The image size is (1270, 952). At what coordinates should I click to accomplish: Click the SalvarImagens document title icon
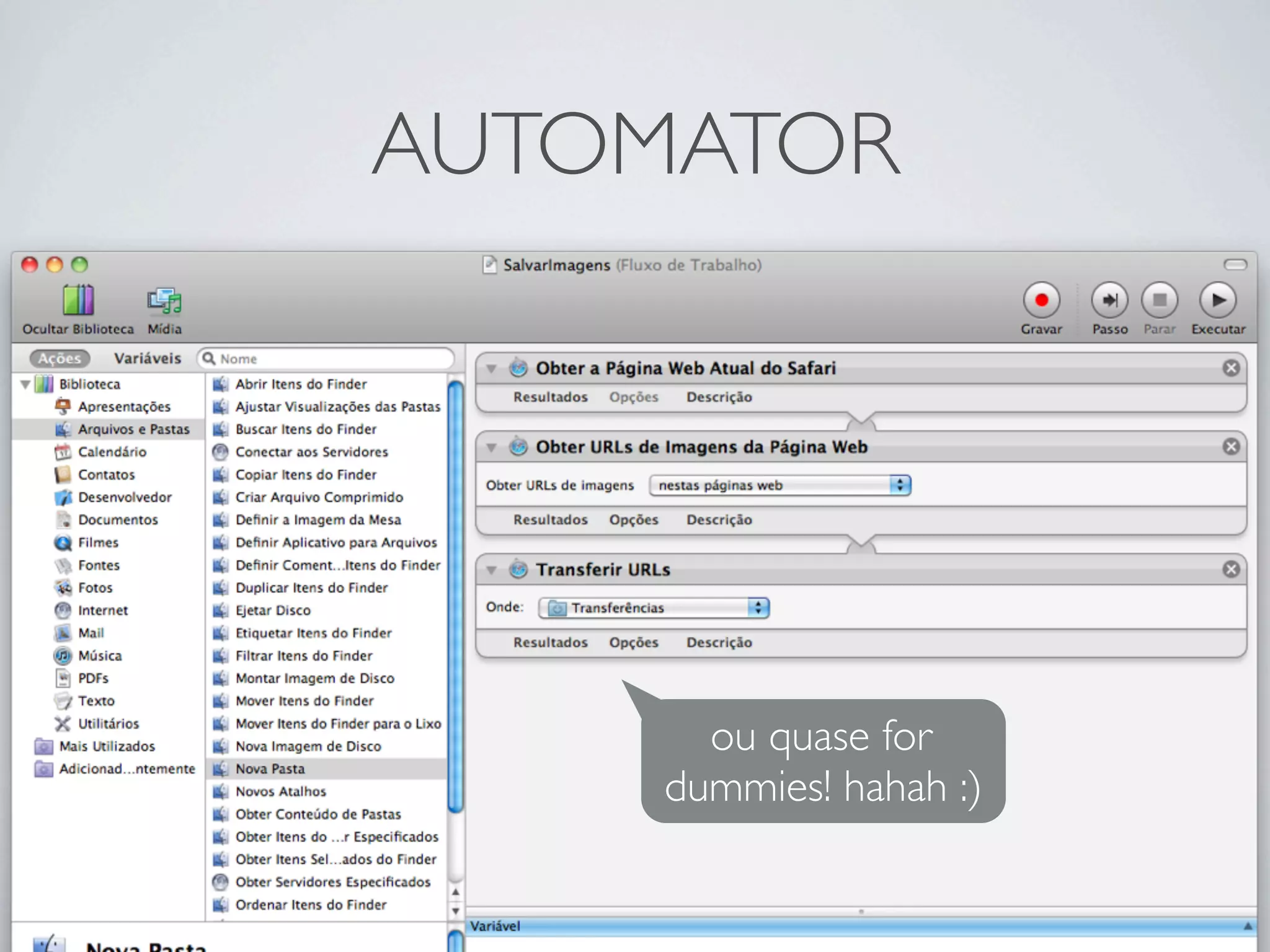(490, 265)
